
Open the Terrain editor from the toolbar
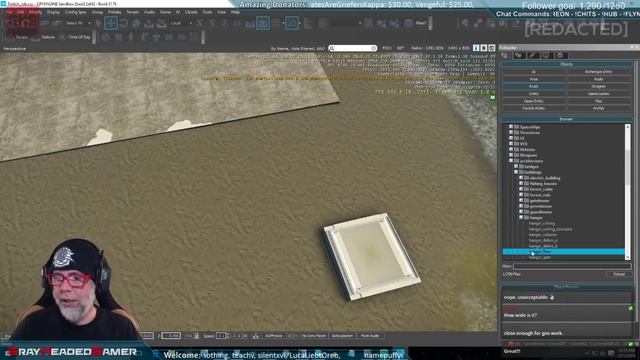[18, 37]
